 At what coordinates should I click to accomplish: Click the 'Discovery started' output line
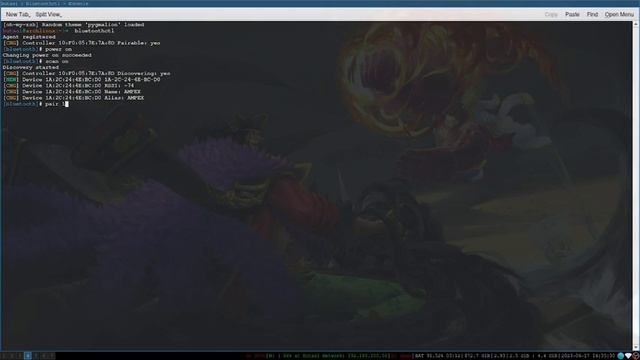[x=31, y=67]
